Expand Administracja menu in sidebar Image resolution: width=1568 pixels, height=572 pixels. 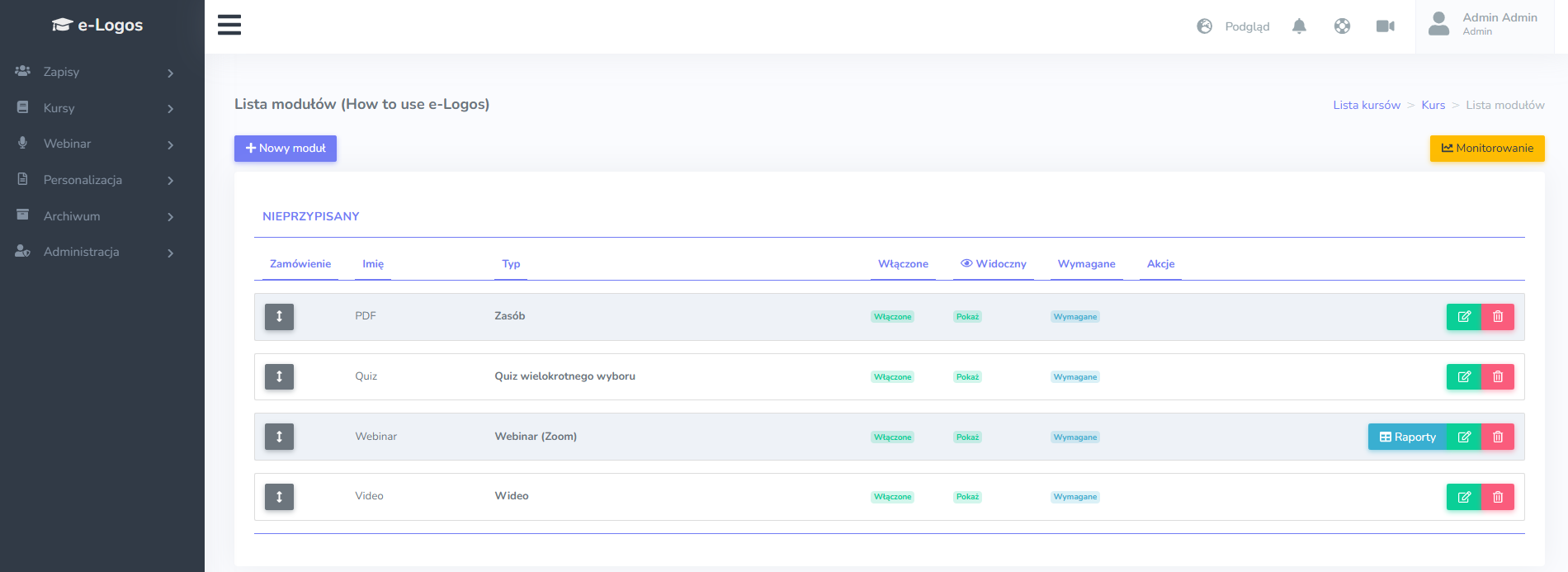(95, 252)
